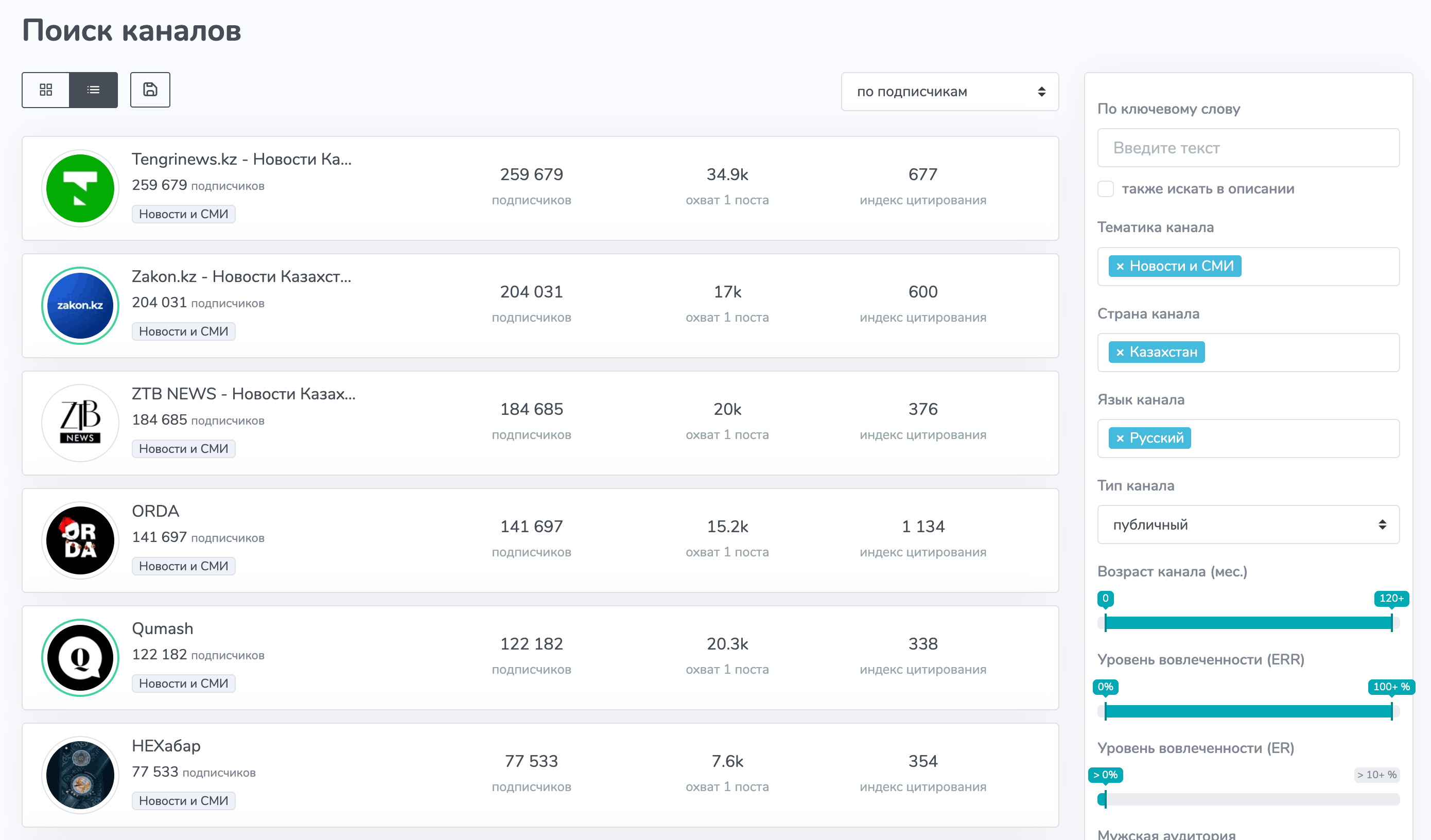Screen dimensions: 1431x840
Task: Enable также искать в описании checkbox
Action: tap(1106, 189)
